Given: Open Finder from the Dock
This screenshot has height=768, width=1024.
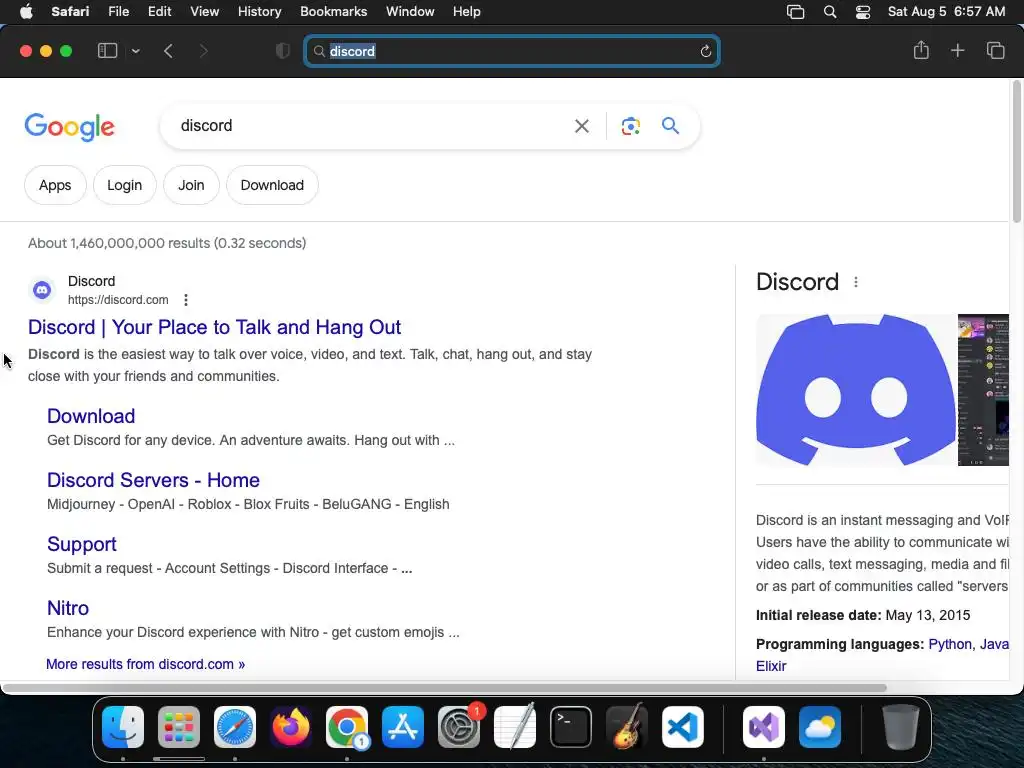Looking at the screenshot, I should [x=123, y=727].
